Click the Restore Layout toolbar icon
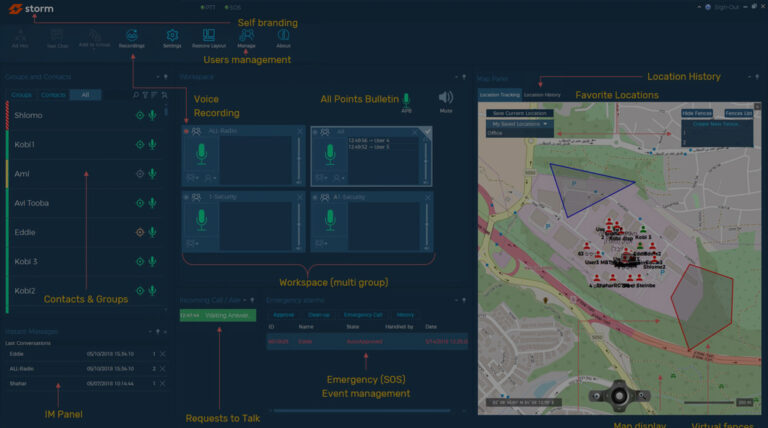 pyautogui.click(x=209, y=38)
